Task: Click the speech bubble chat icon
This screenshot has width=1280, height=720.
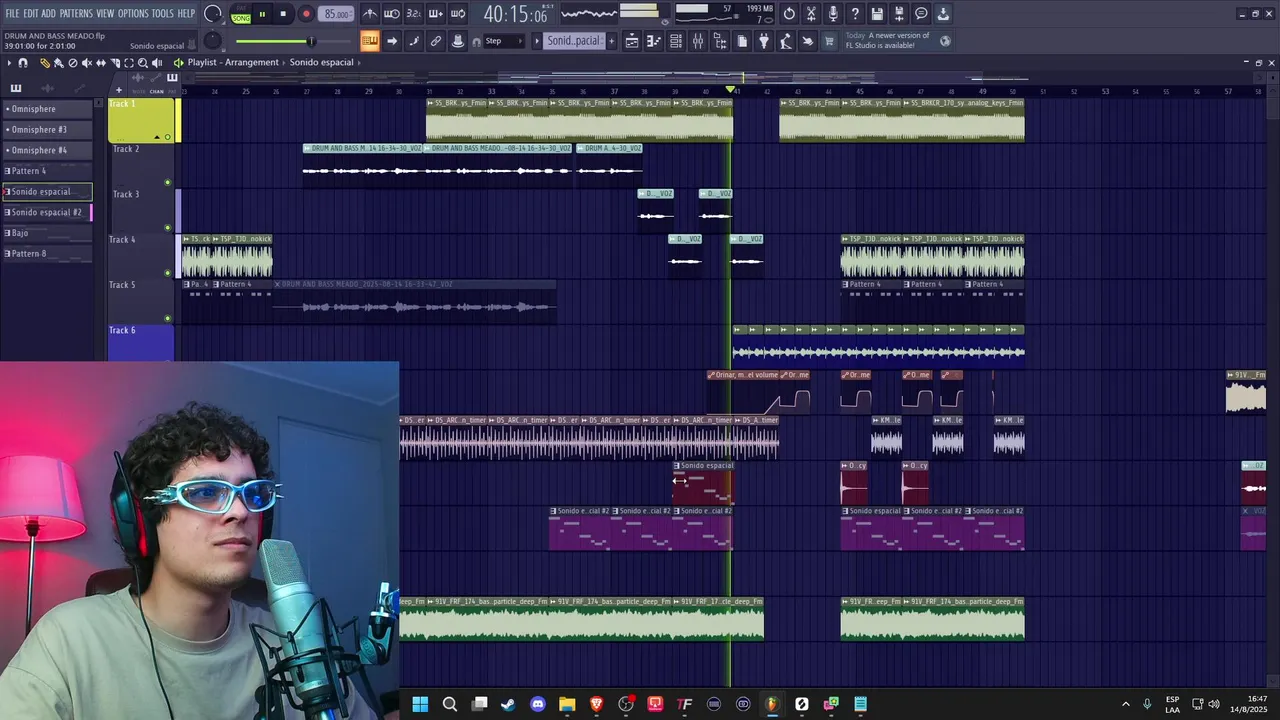Action: (x=921, y=14)
